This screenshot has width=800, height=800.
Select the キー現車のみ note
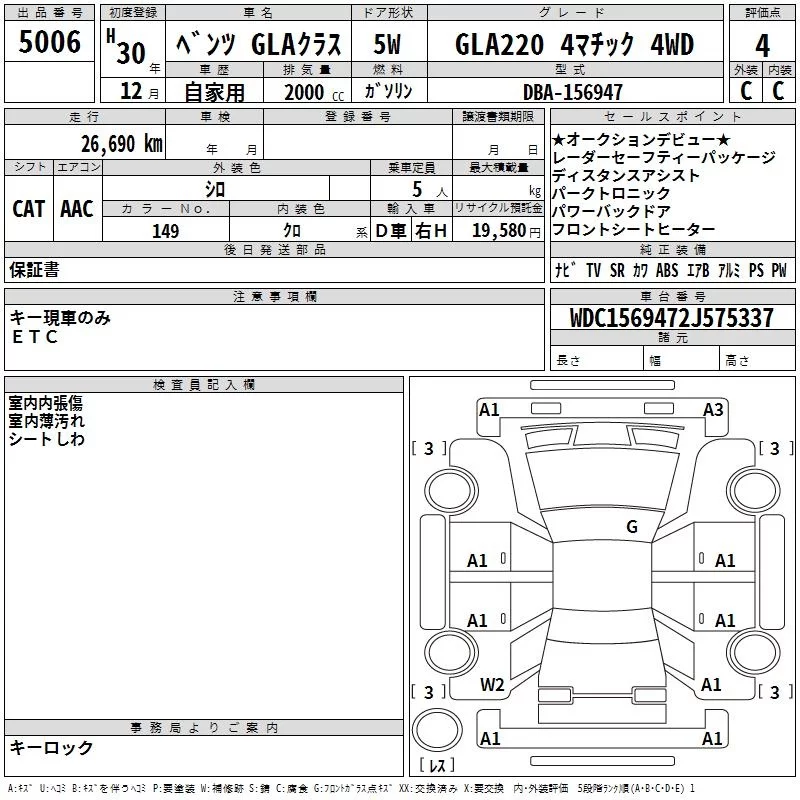[x=60, y=318]
